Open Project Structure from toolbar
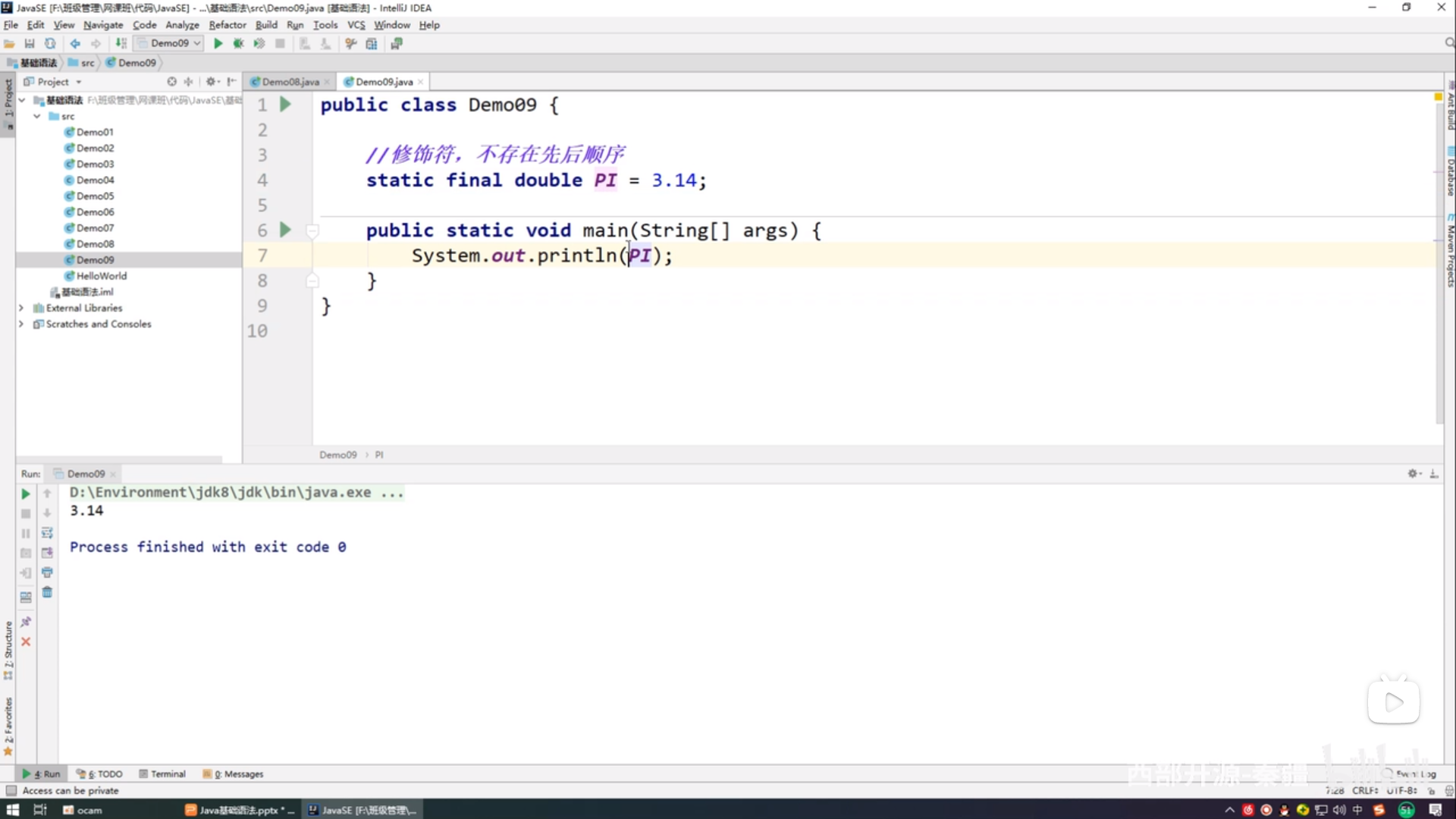Screen dimensions: 1456x819 coord(372,43)
